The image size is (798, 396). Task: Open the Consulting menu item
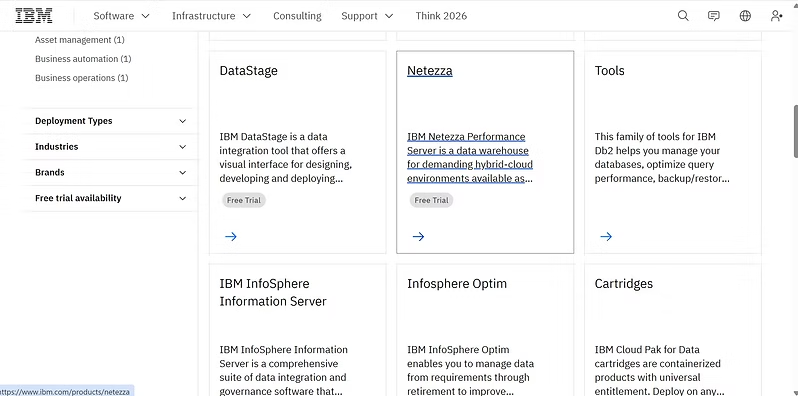[297, 16]
